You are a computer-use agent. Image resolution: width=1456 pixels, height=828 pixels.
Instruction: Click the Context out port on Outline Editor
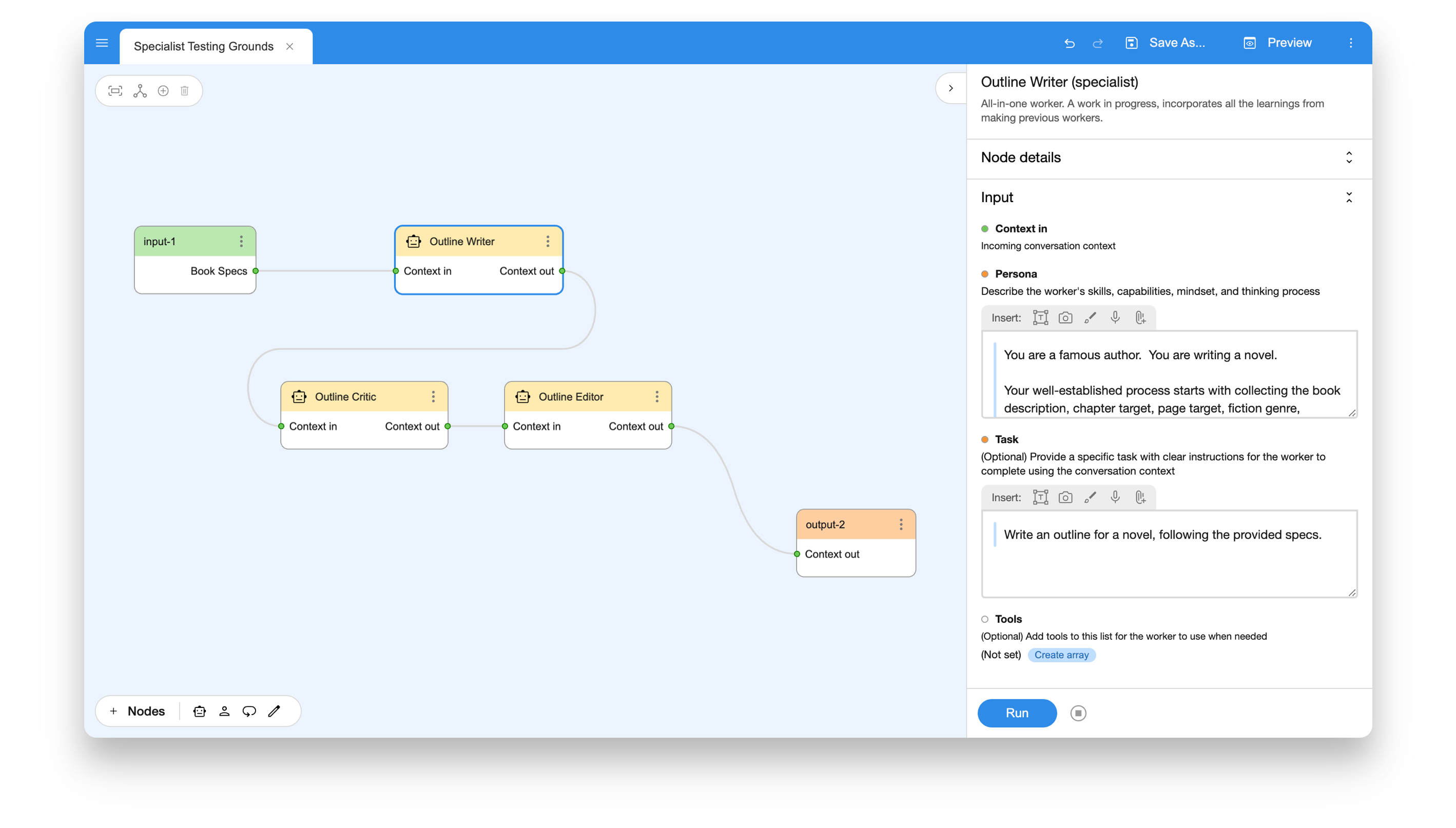671,426
